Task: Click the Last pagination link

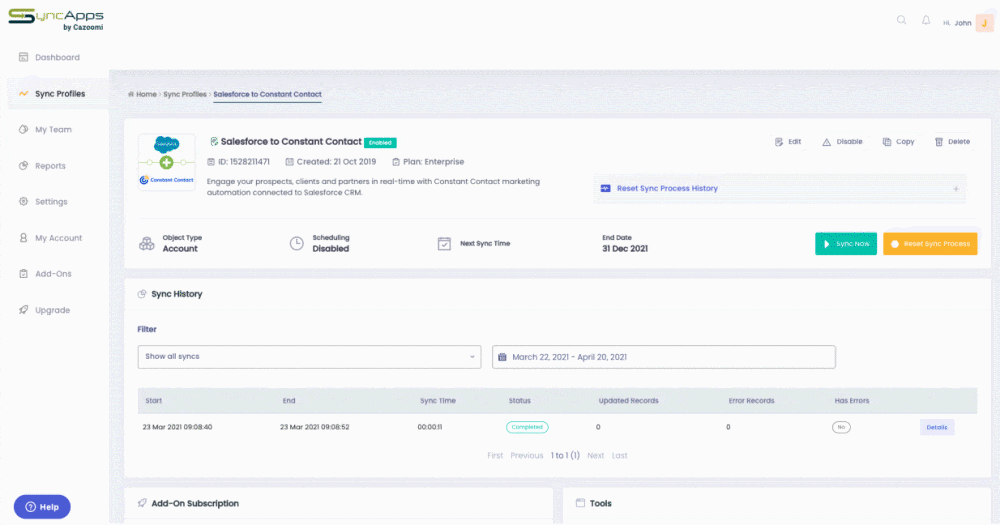Action: (619, 455)
